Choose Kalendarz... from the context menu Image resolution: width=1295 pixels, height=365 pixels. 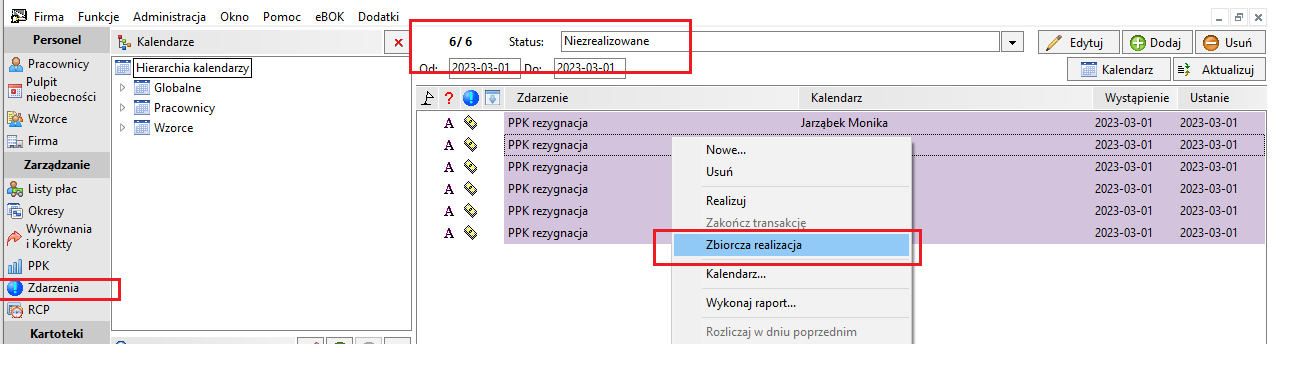click(x=791, y=273)
